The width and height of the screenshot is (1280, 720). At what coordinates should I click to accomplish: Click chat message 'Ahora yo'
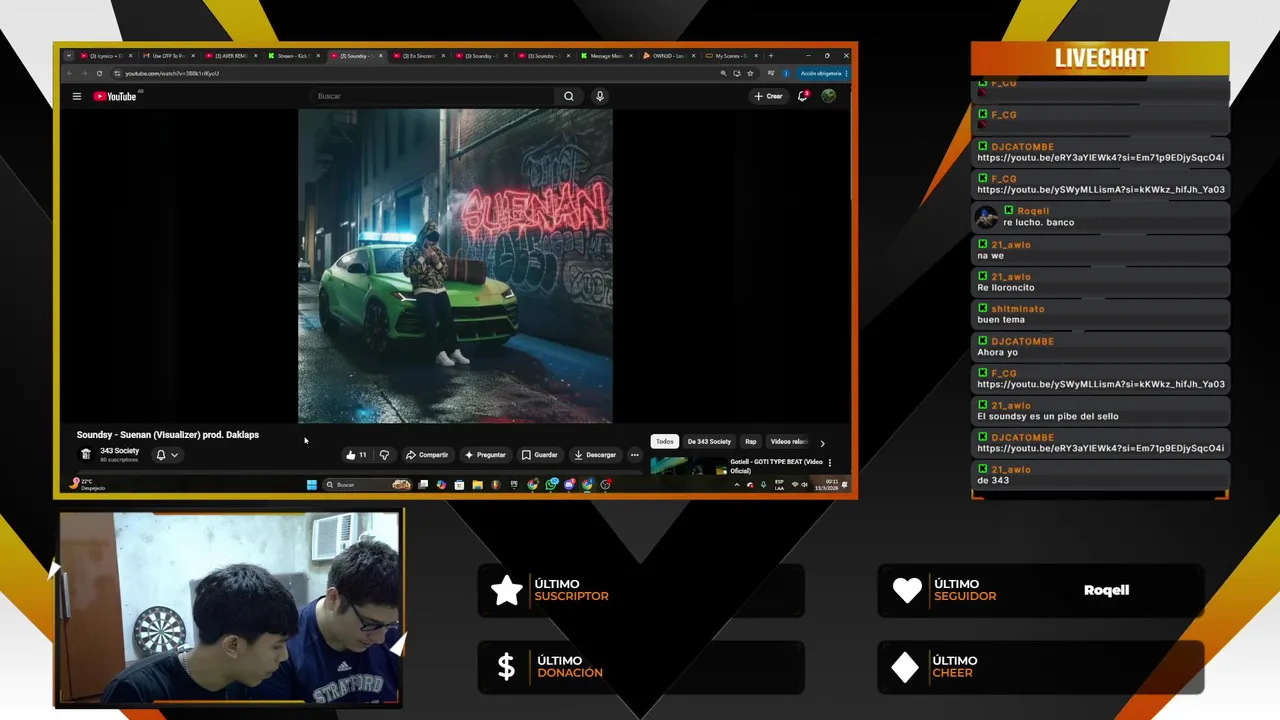click(997, 352)
